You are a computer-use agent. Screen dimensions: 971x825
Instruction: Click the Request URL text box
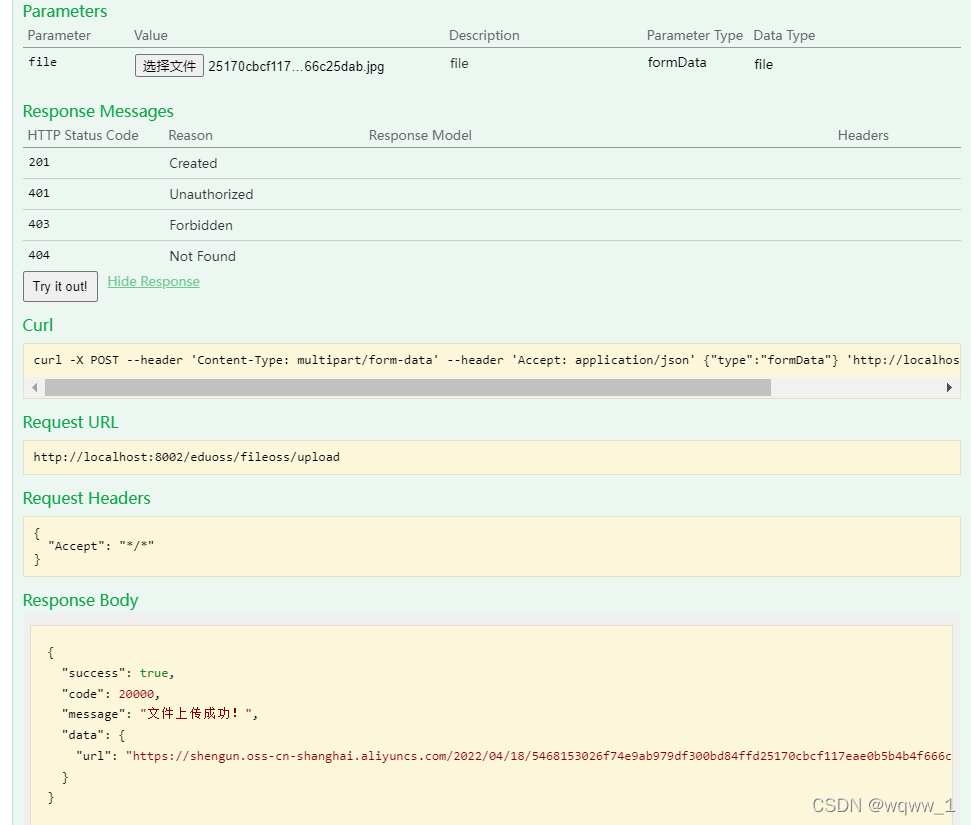(492, 457)
